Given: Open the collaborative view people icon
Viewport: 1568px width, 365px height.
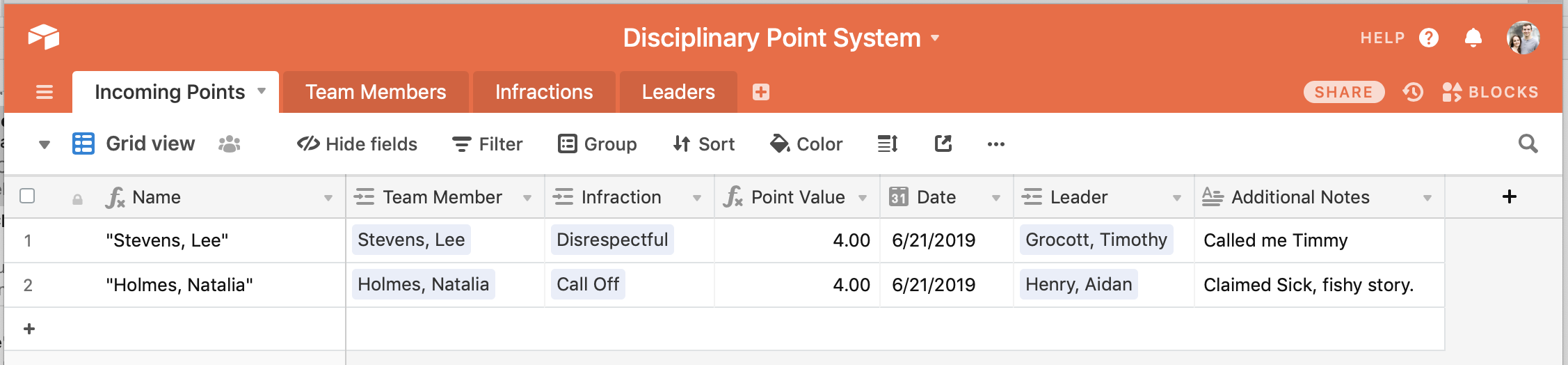Looking at the screenshot, I should pyautogui.click(x=229, y=144).
